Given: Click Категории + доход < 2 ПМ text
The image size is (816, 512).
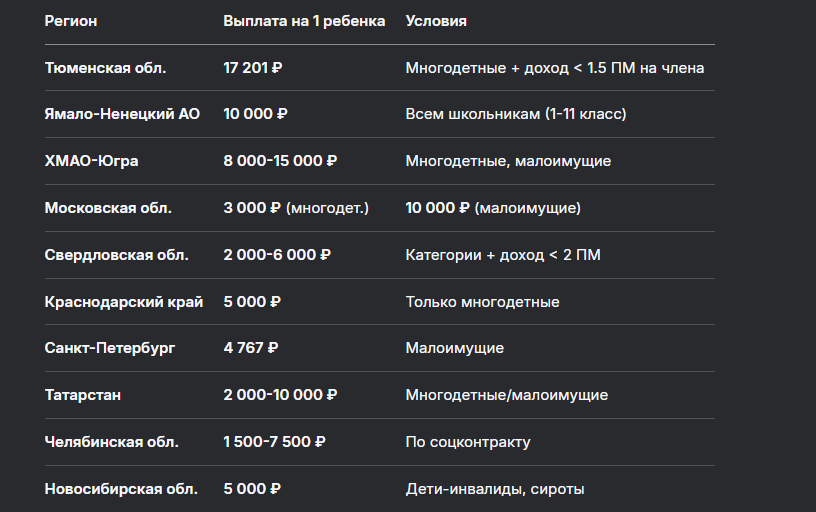Looking at the screenshot, I should click(503, 255).
